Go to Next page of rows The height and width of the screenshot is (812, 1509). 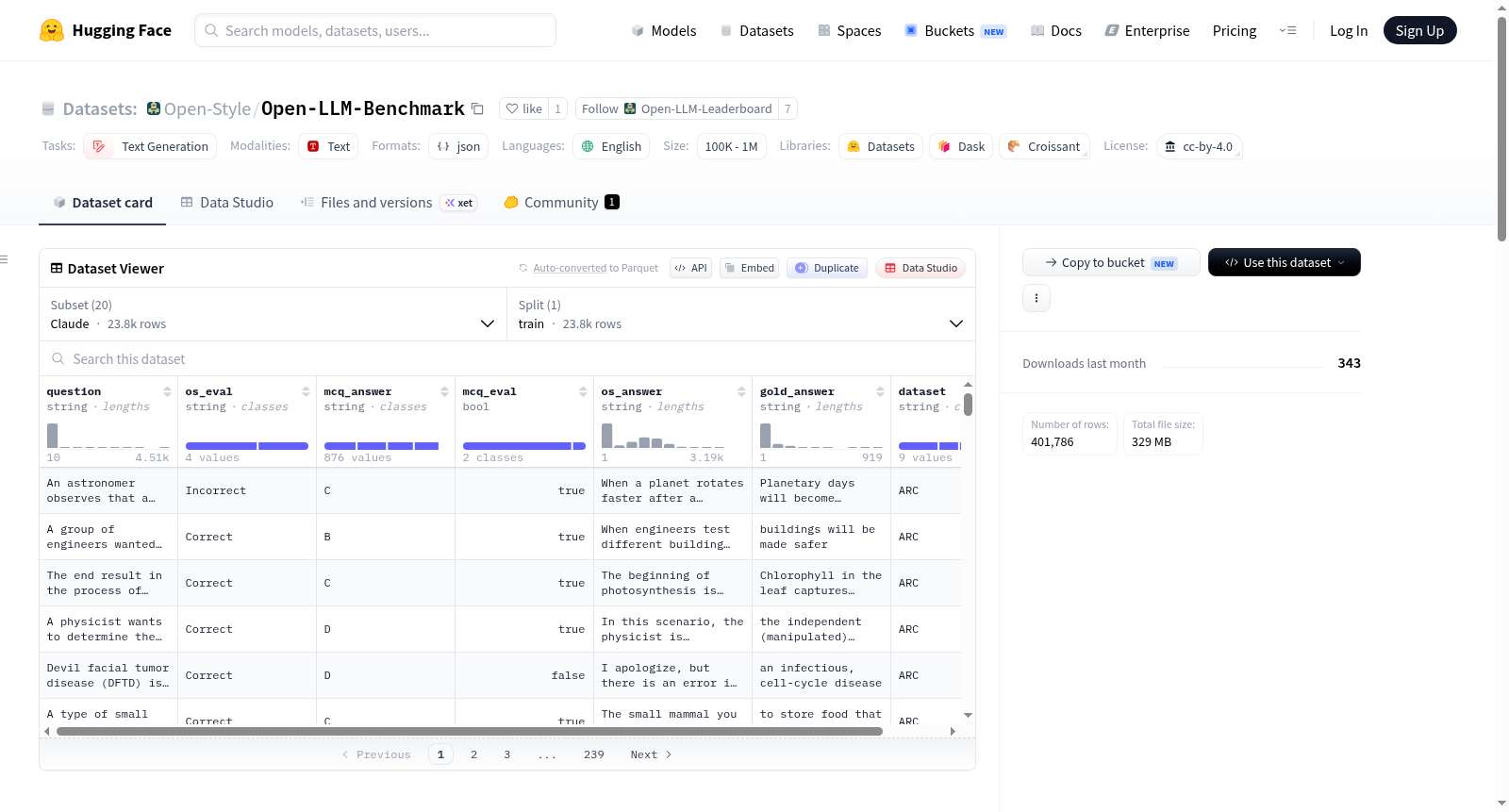[651, 754]
